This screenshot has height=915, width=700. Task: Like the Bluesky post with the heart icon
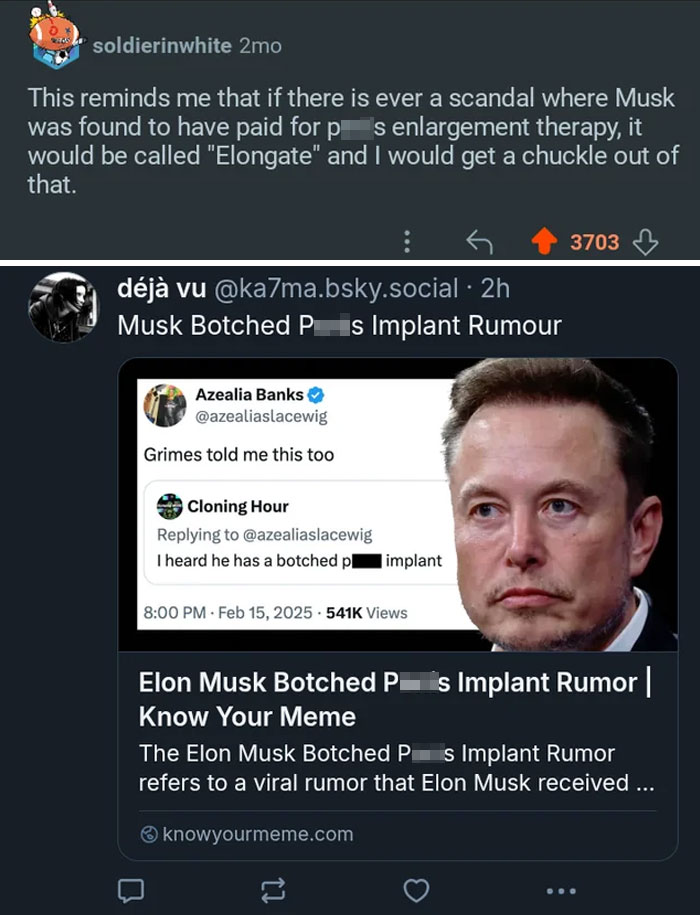416,890
